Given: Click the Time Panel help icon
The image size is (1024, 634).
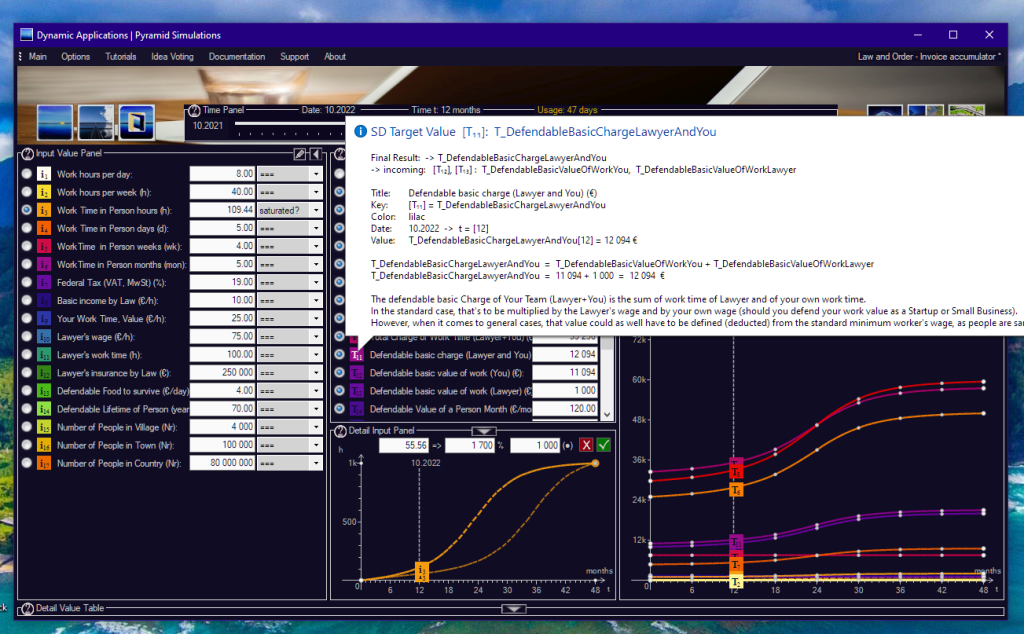Looking at the screenshot, I should tap(195, 110).
